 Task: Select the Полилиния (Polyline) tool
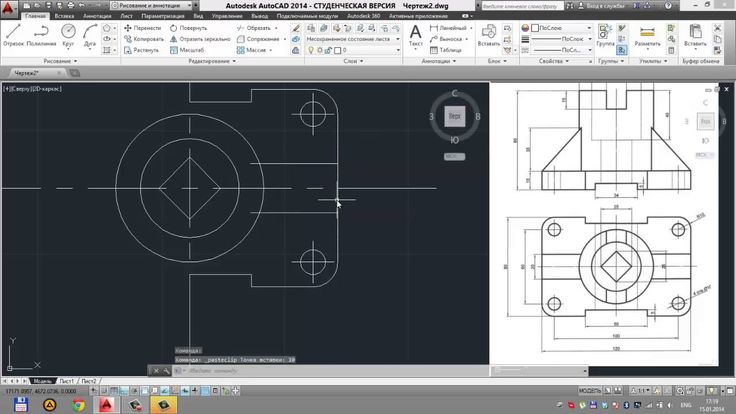pos(41,36)
